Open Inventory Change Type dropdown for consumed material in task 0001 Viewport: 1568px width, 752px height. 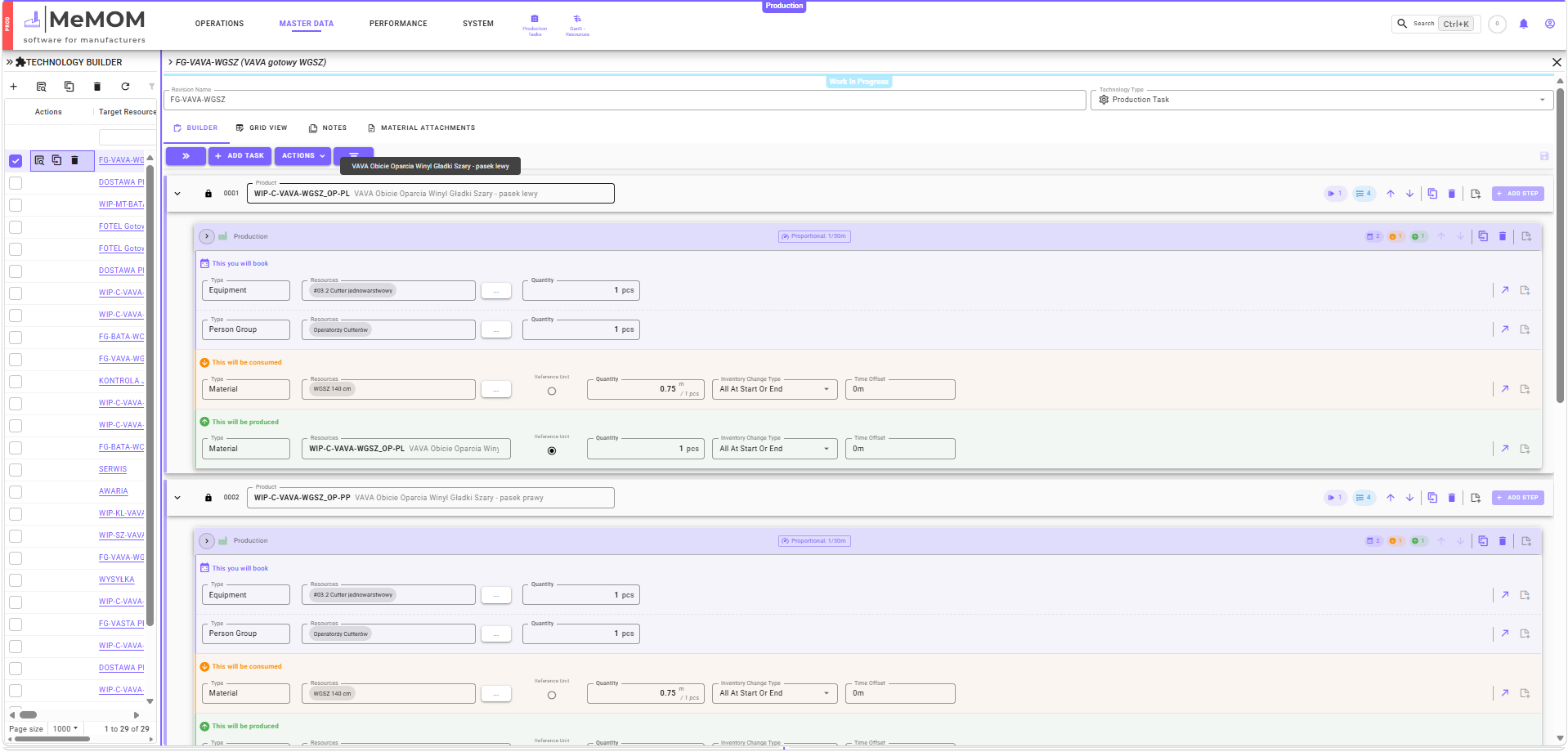pyautogui.click(x=774, y=389)
